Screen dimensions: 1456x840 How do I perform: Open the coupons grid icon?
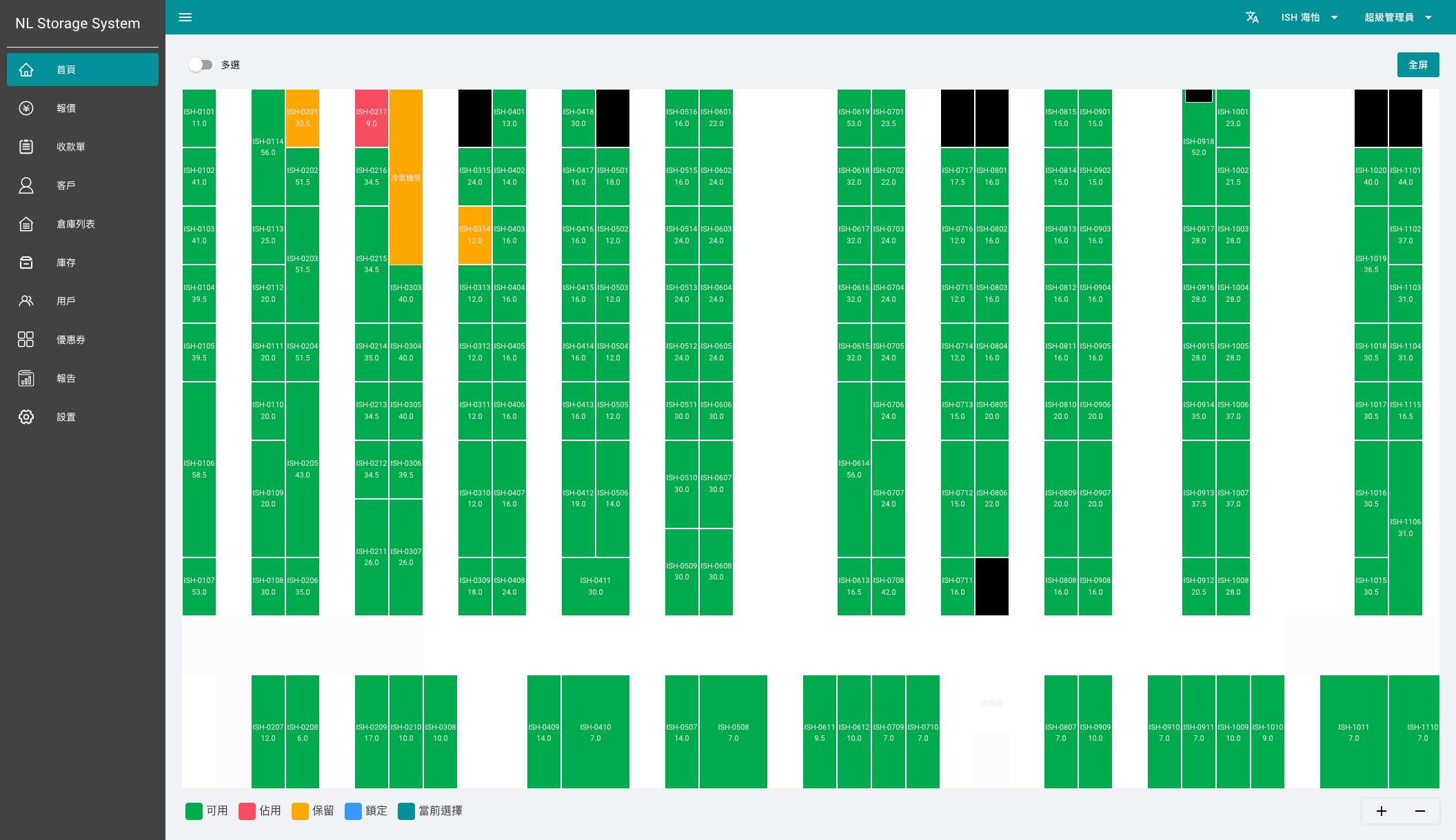coord(26,340)
